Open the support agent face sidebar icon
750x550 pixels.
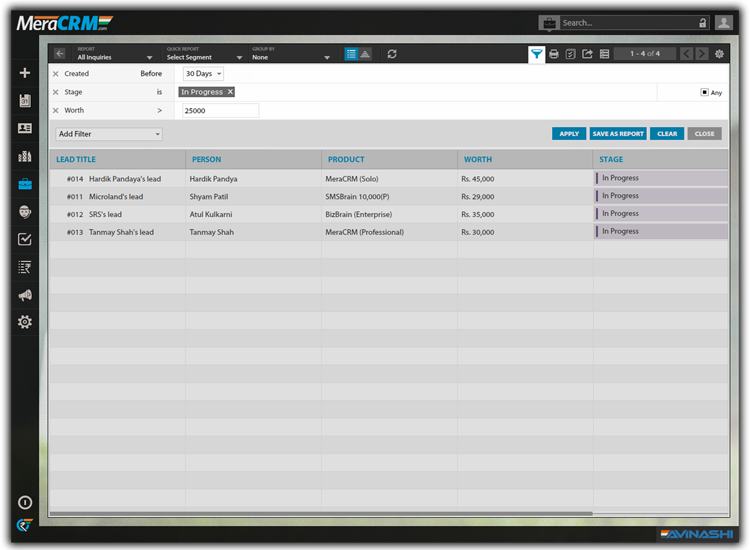tap(25, 211)
